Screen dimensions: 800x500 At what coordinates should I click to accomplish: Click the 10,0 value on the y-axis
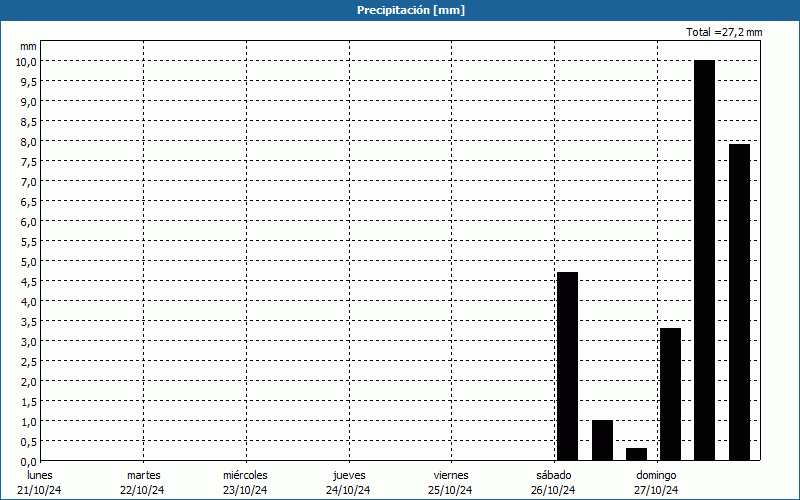(26, 61)
